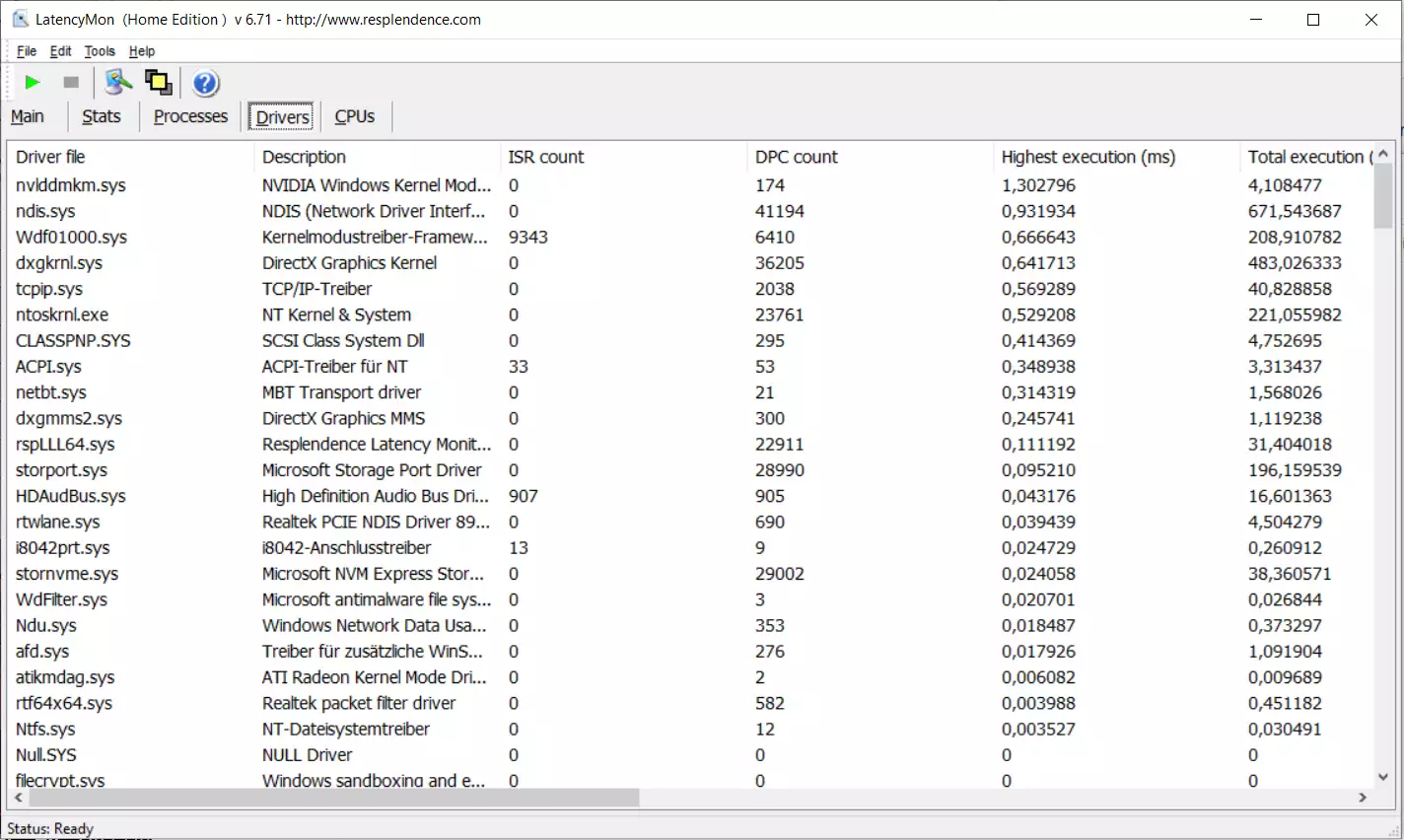Click DPC count value 29002
Viewport: 1404px width, 840px height.
(x=780, y=574)
